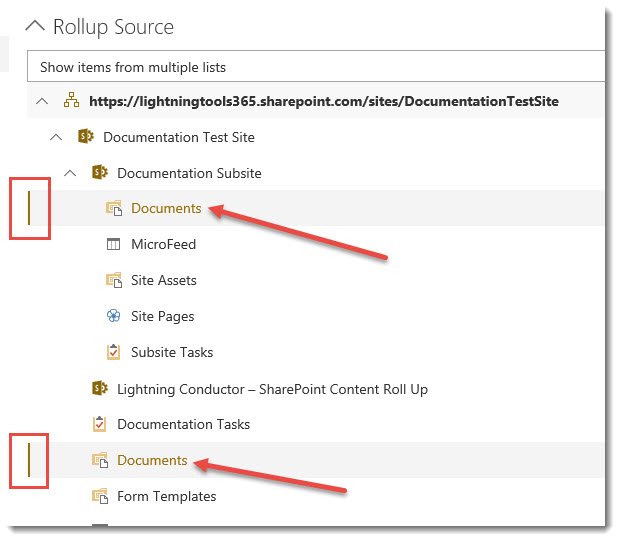Select the 'Documentation Tasks' list label

coord(183,424)
